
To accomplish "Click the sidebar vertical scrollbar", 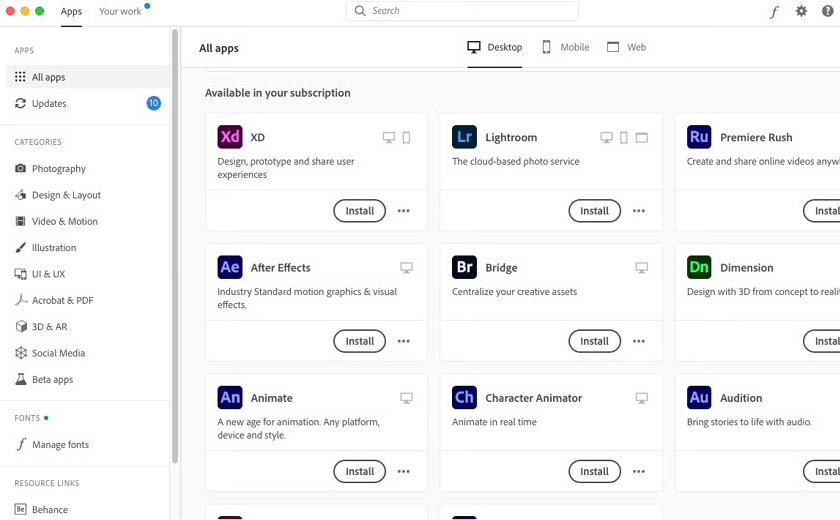I will point(175,250).
